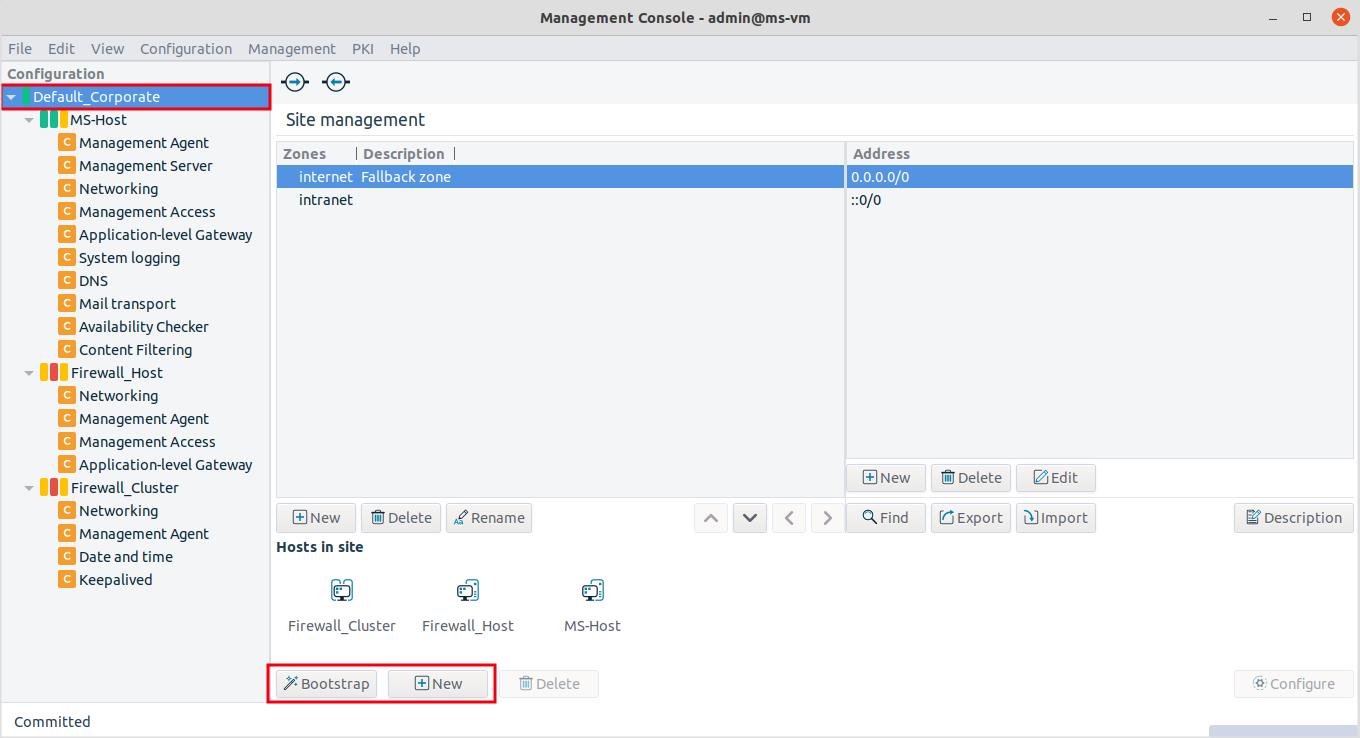
Task: Click the left chevron zone button
Action: coord(789,518)
